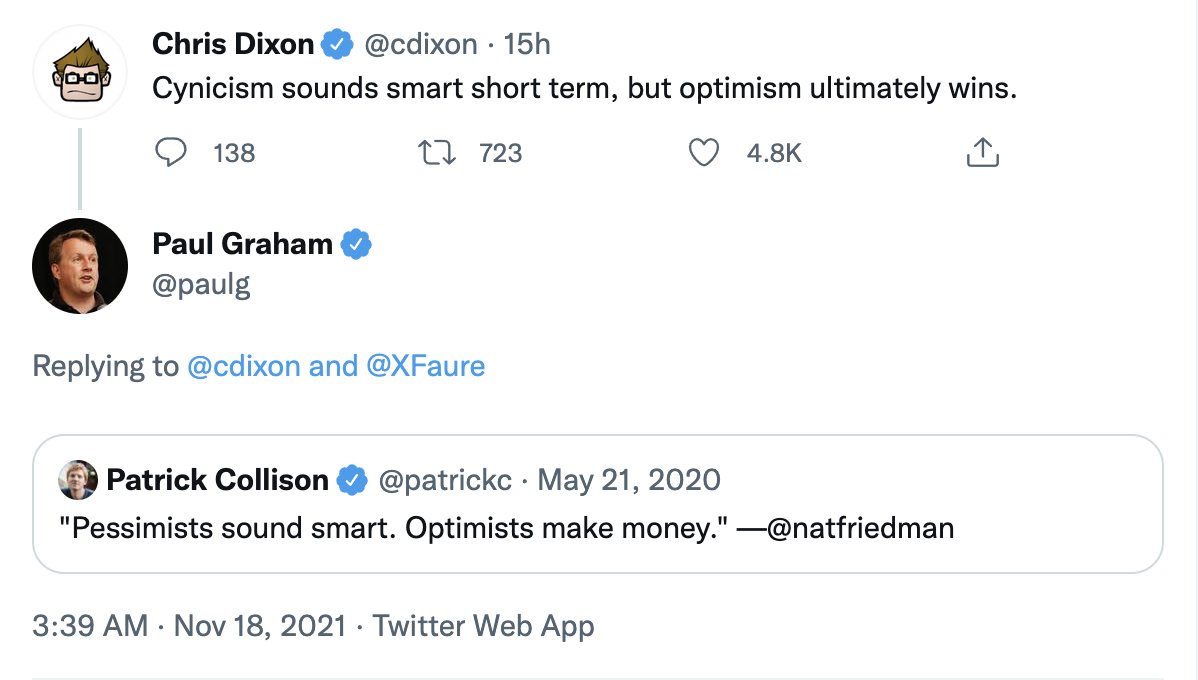Click @XFaure in the Replying to line
This screenshot has width=1198, height=680.
426,366
